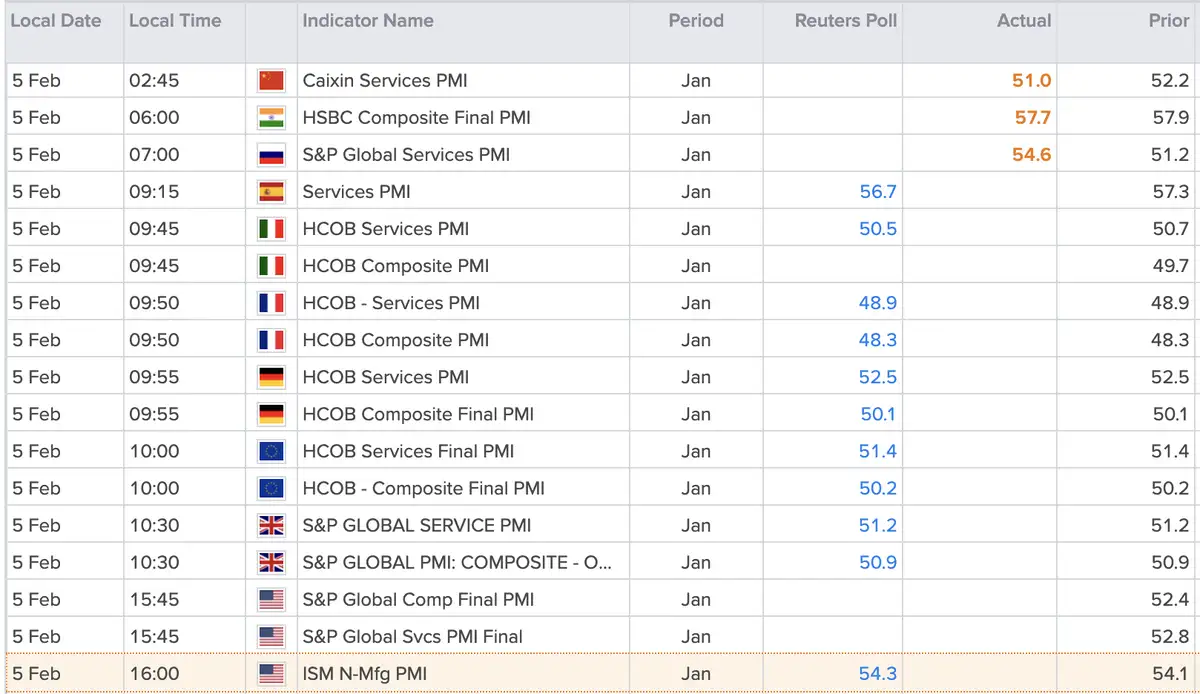1200x694 pixels.
Task: Click actual value 51.0 for Caixin Services
Action: pos(1032,81)
